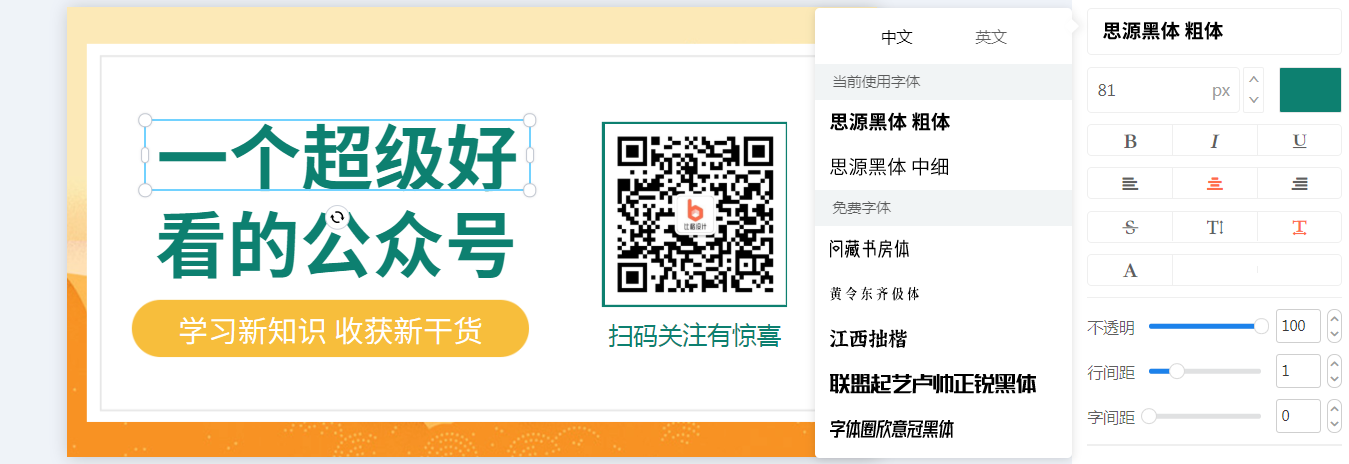Toggle bold text formatting
This screenshot has width=1349, height=464.
(1130, 141)
